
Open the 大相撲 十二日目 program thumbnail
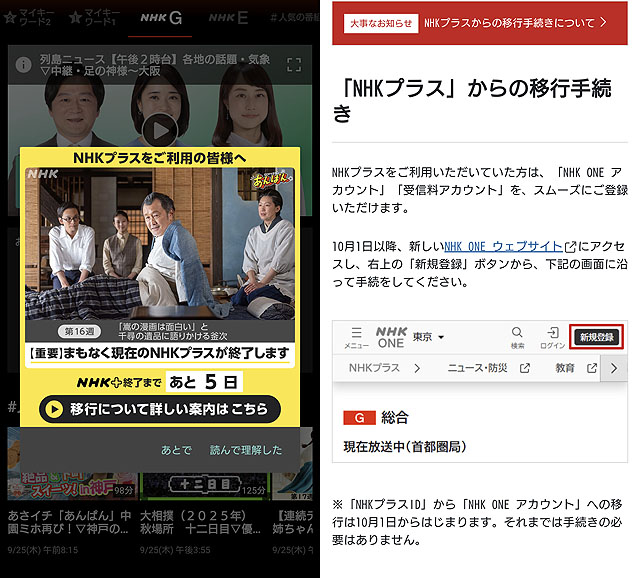pyautogui.click(x=204, y=485)
